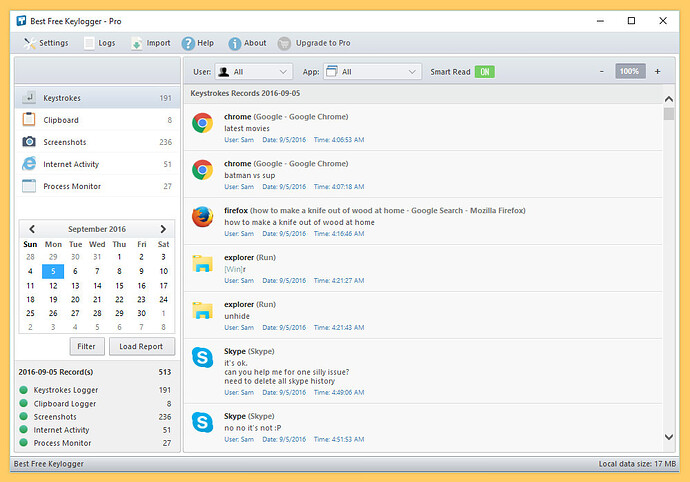Click the About info icon
The height and width of the screenshot is (482, 690).
coord(235,43)
